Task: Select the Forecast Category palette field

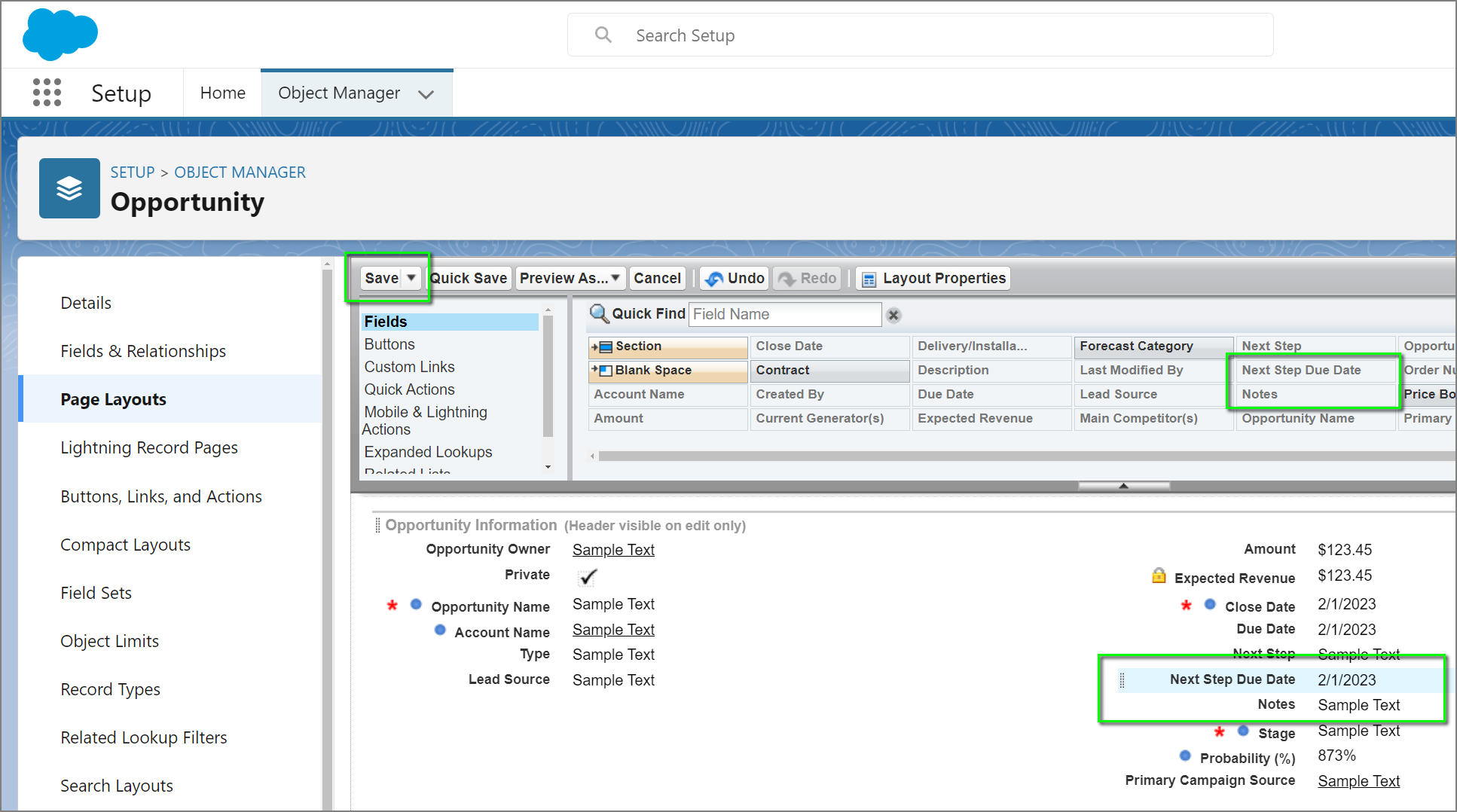Action: pos(1153,346)
